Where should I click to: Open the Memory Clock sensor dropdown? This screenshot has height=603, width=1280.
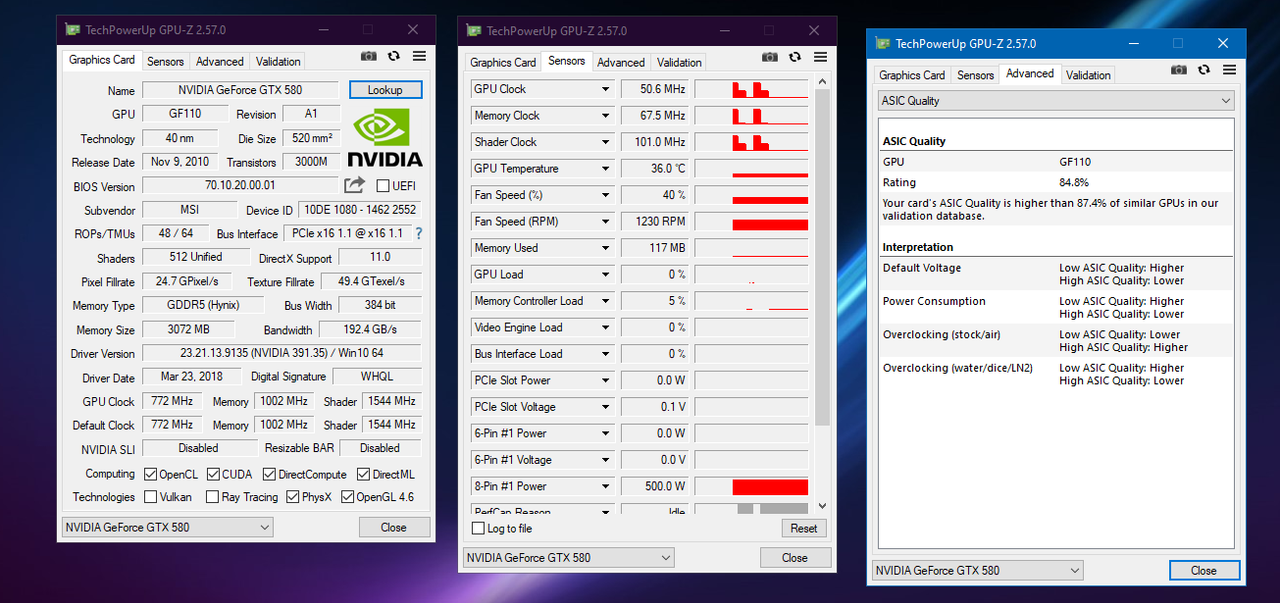(x=605, y=115)
